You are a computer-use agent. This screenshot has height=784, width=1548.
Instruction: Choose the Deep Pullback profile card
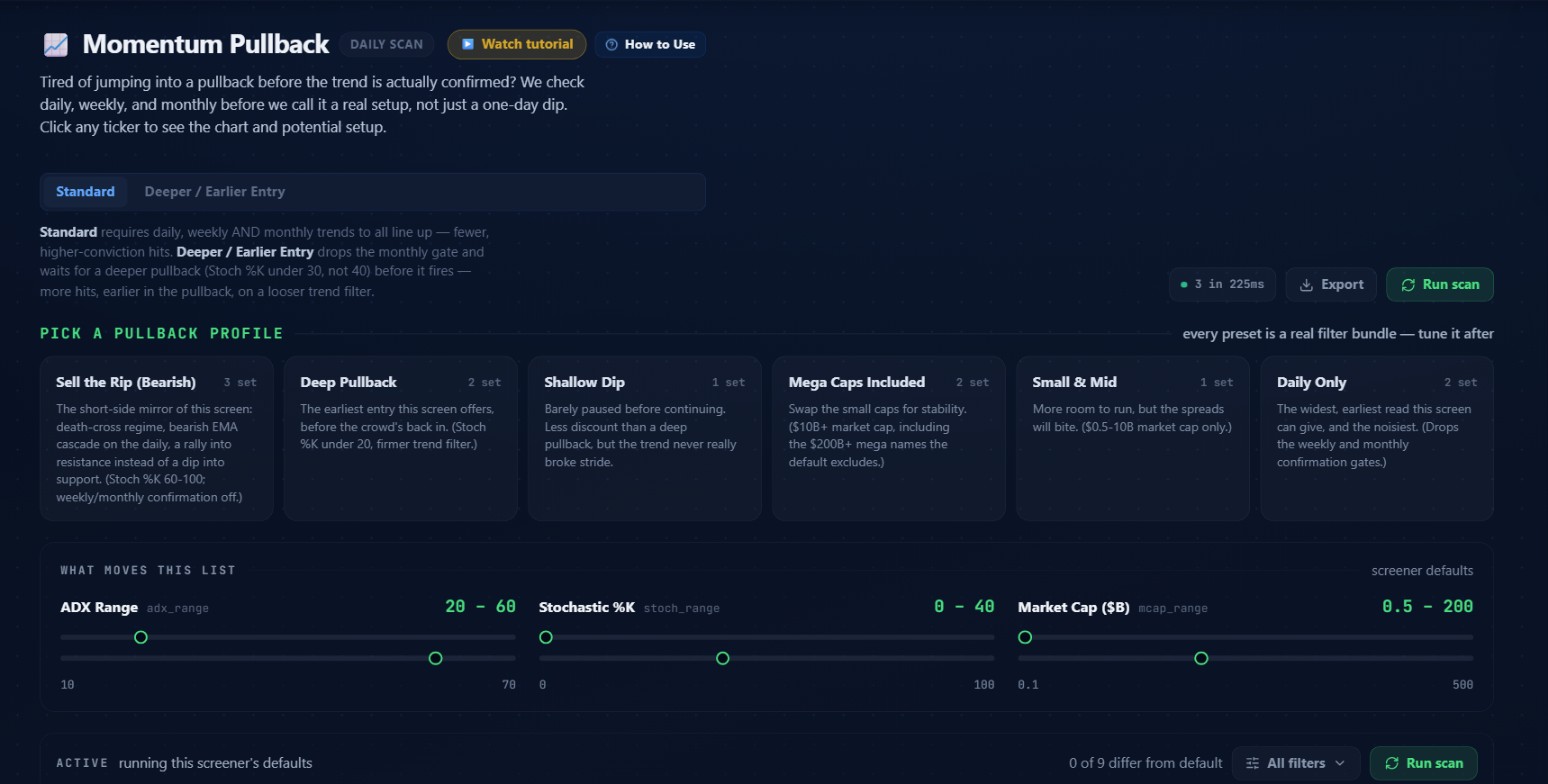pos(401,438)
